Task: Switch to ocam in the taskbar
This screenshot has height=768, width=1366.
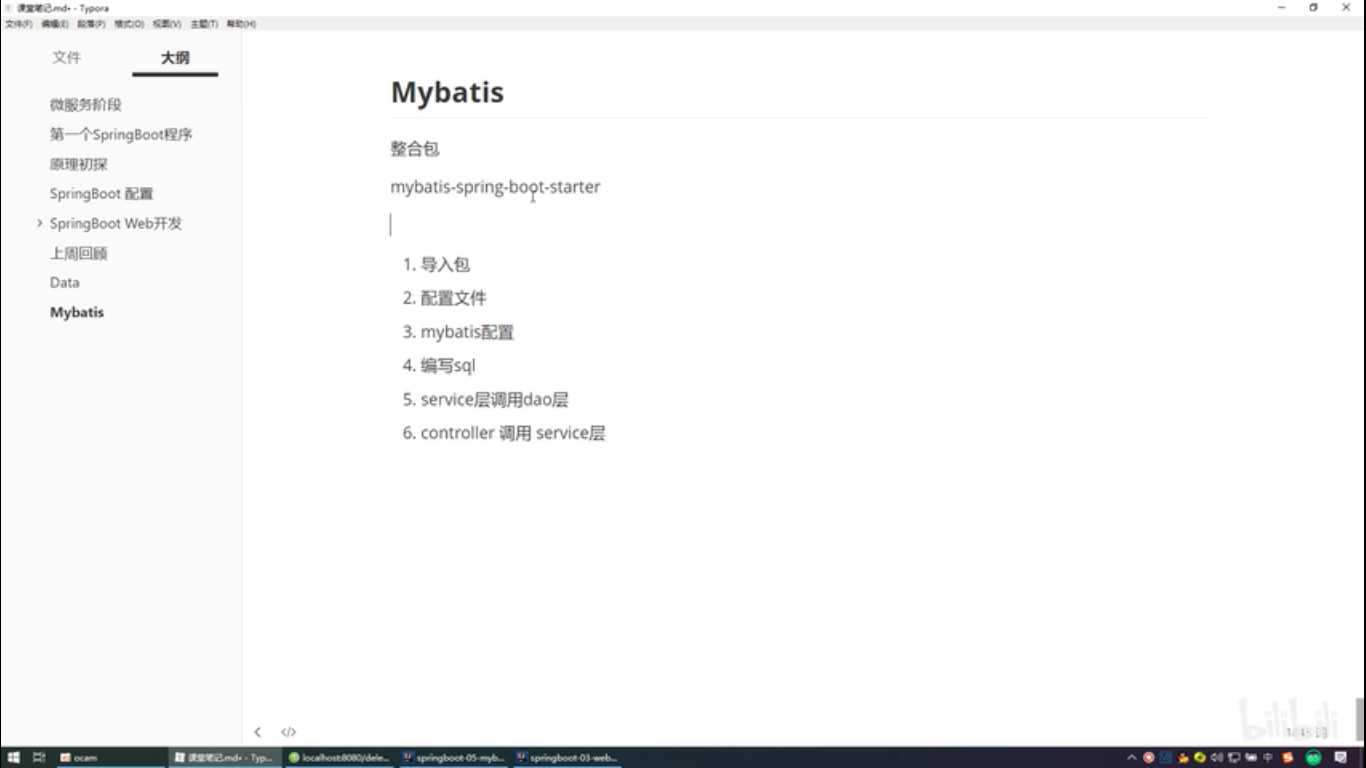Action: click(x=111, y=758)
